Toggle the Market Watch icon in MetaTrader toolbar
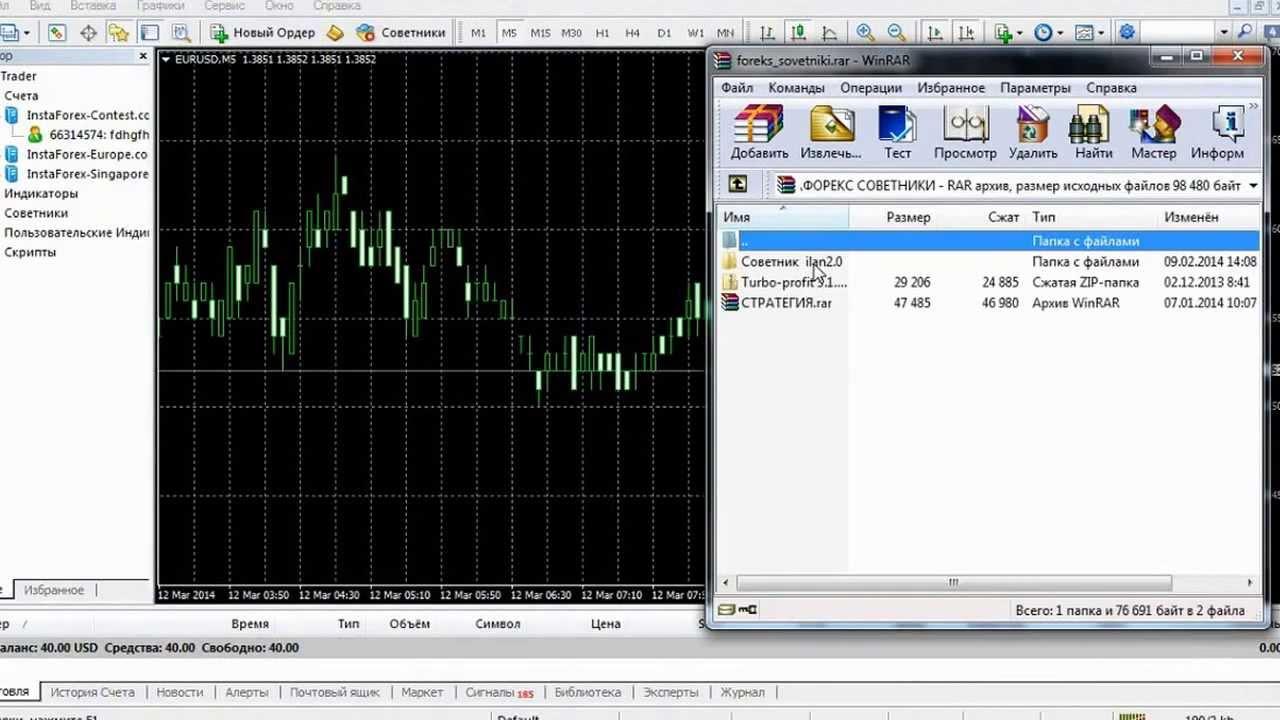The width and height of the screenshot is (1280, 720). point(56,33)
